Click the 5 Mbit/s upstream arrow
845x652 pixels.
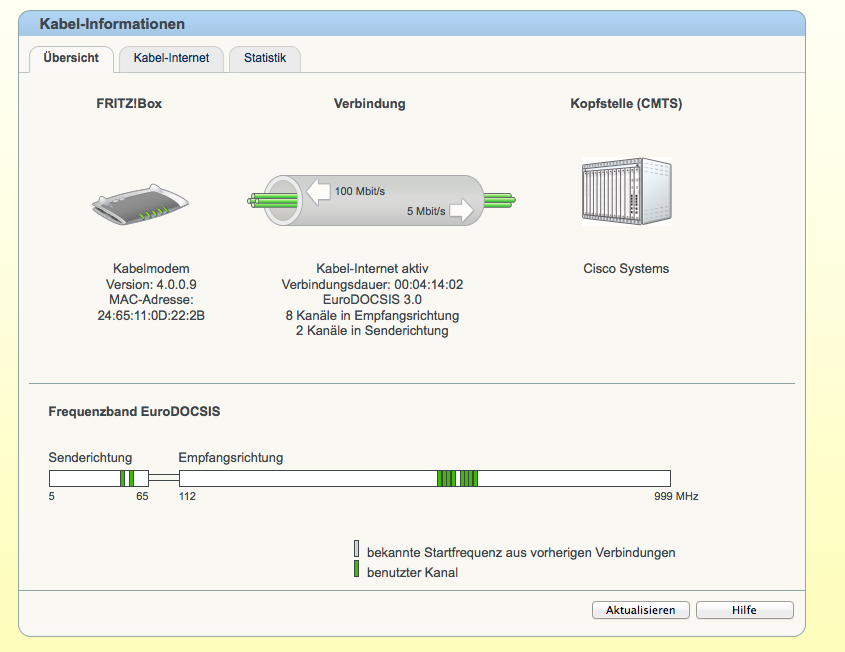(x=460, y=211)
